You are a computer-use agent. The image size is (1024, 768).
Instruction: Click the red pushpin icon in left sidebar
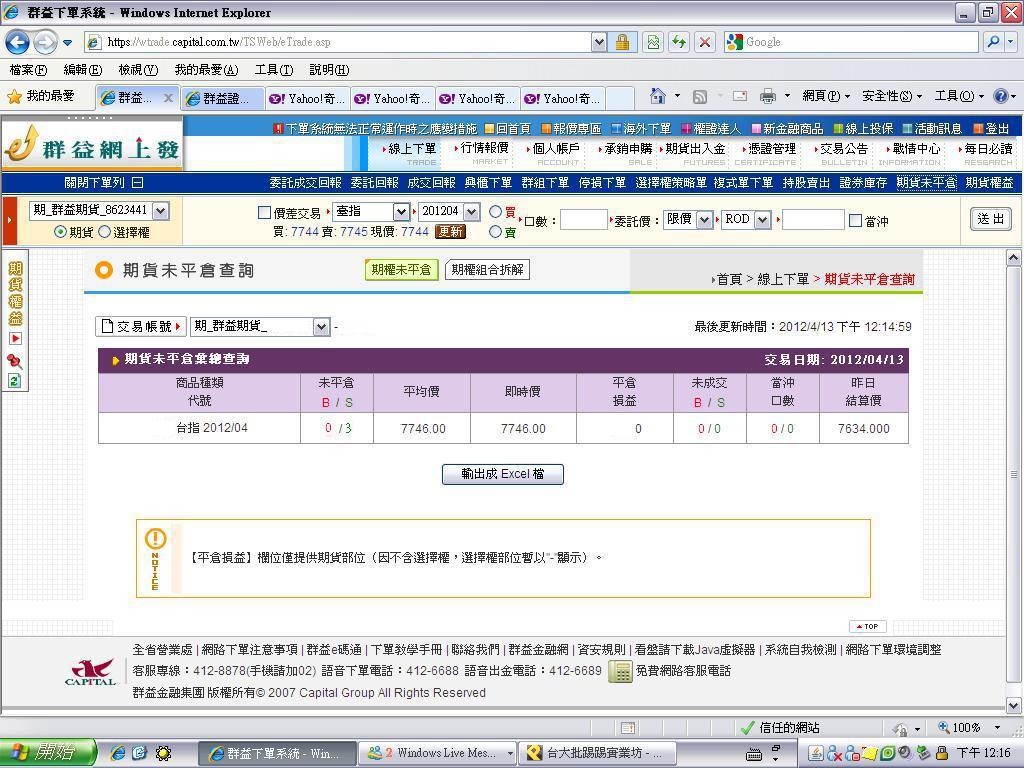(x=15, y=360)
